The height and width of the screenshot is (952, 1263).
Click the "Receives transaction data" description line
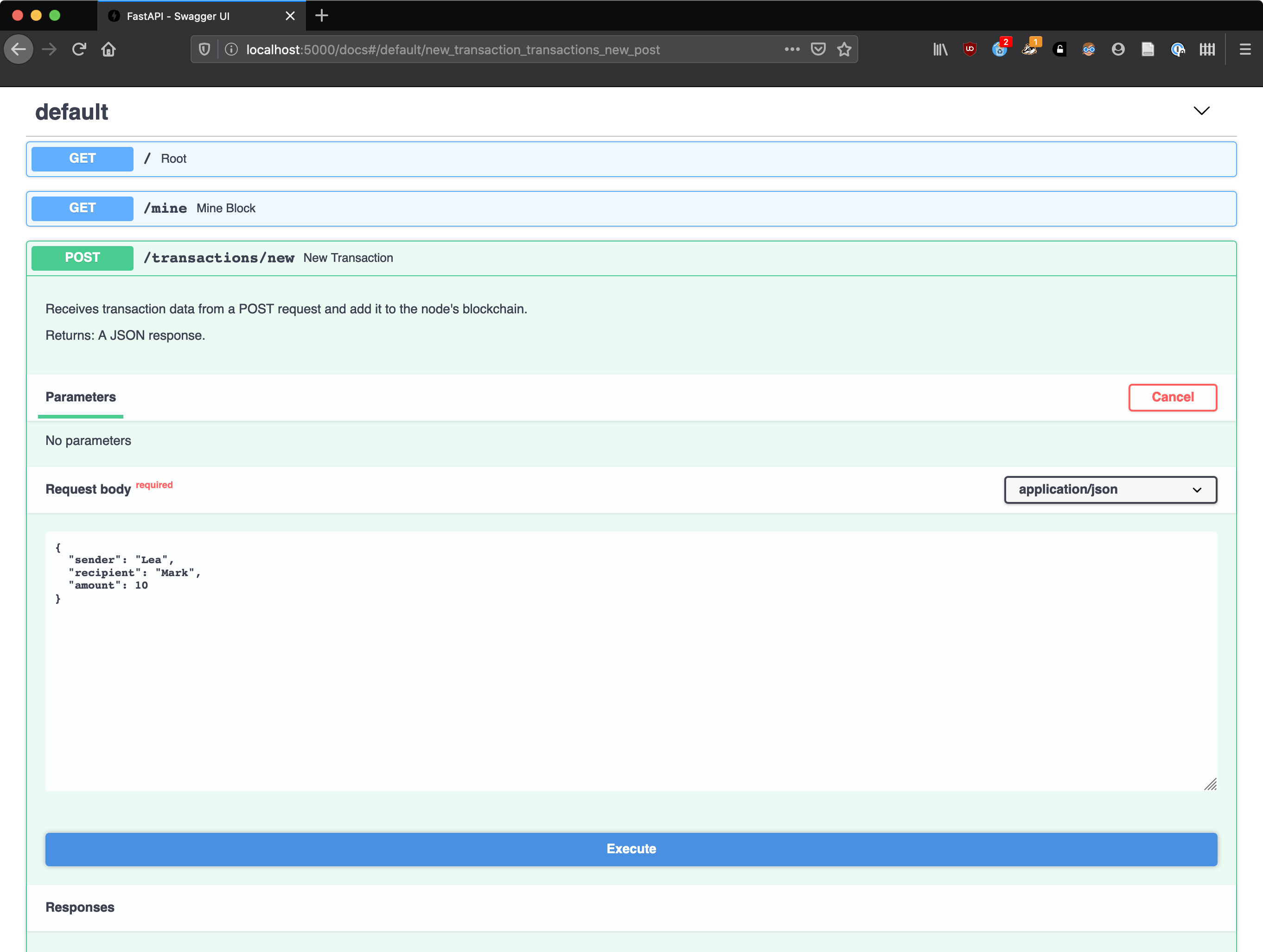286,309
